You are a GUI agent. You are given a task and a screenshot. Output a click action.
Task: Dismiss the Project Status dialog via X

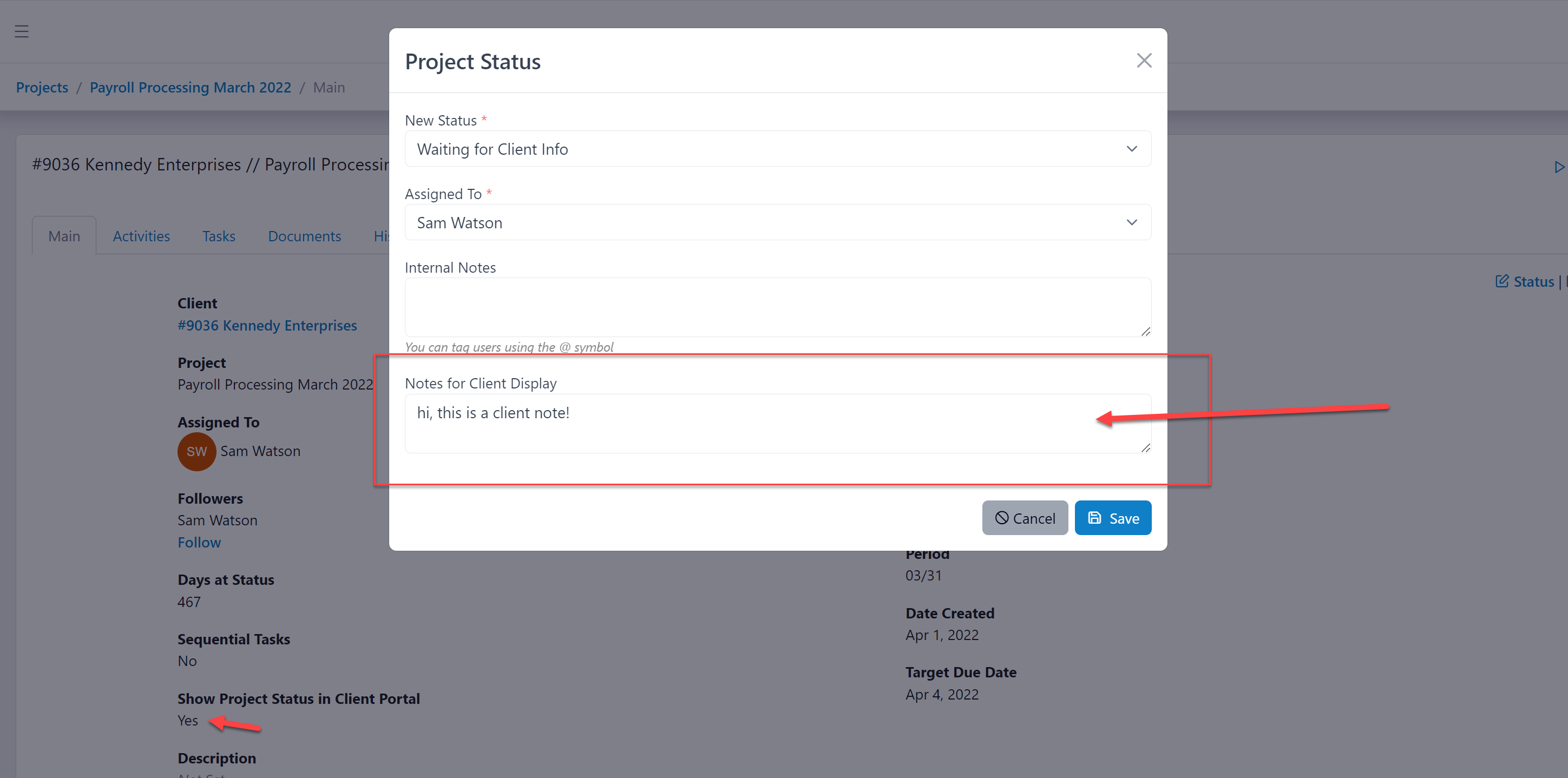[1144, 60]
